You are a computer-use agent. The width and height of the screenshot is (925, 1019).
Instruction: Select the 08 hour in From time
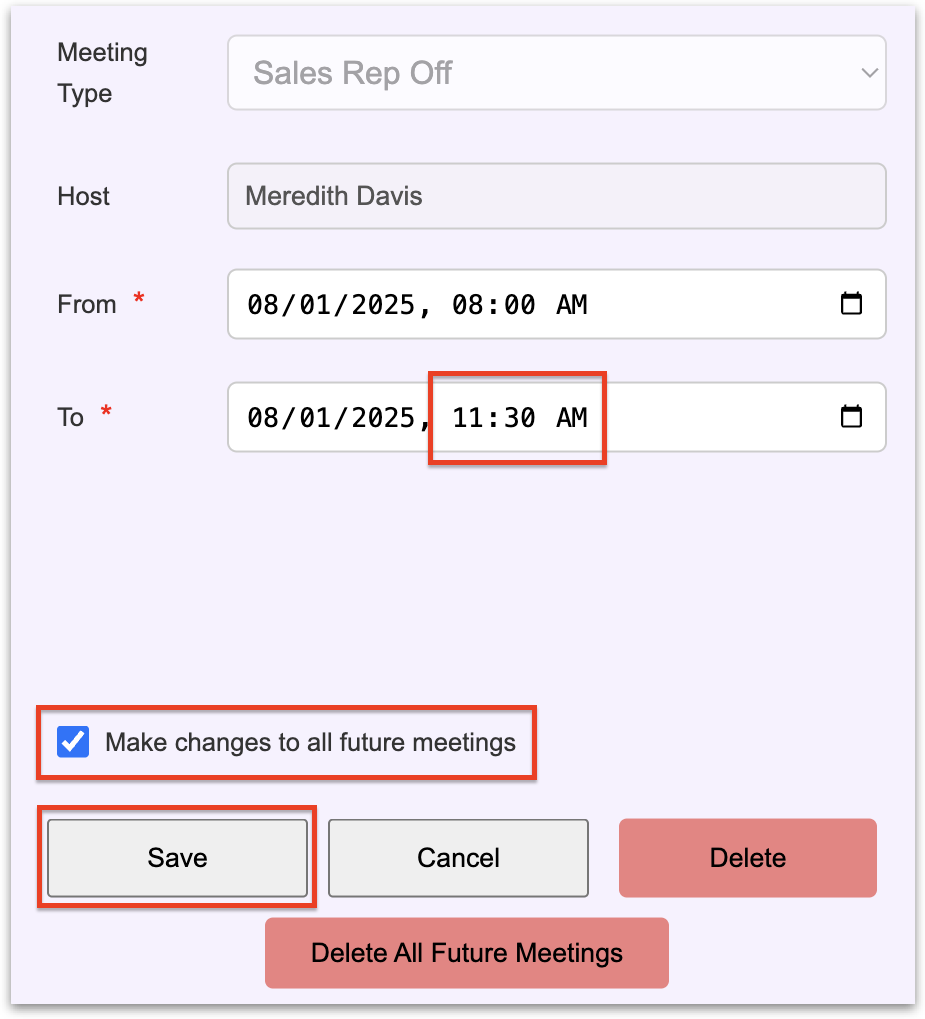coord(467,304)
